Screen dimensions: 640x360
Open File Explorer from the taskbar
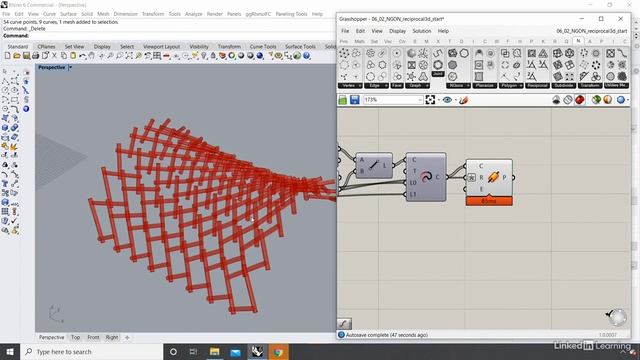(x=215, y=351)
